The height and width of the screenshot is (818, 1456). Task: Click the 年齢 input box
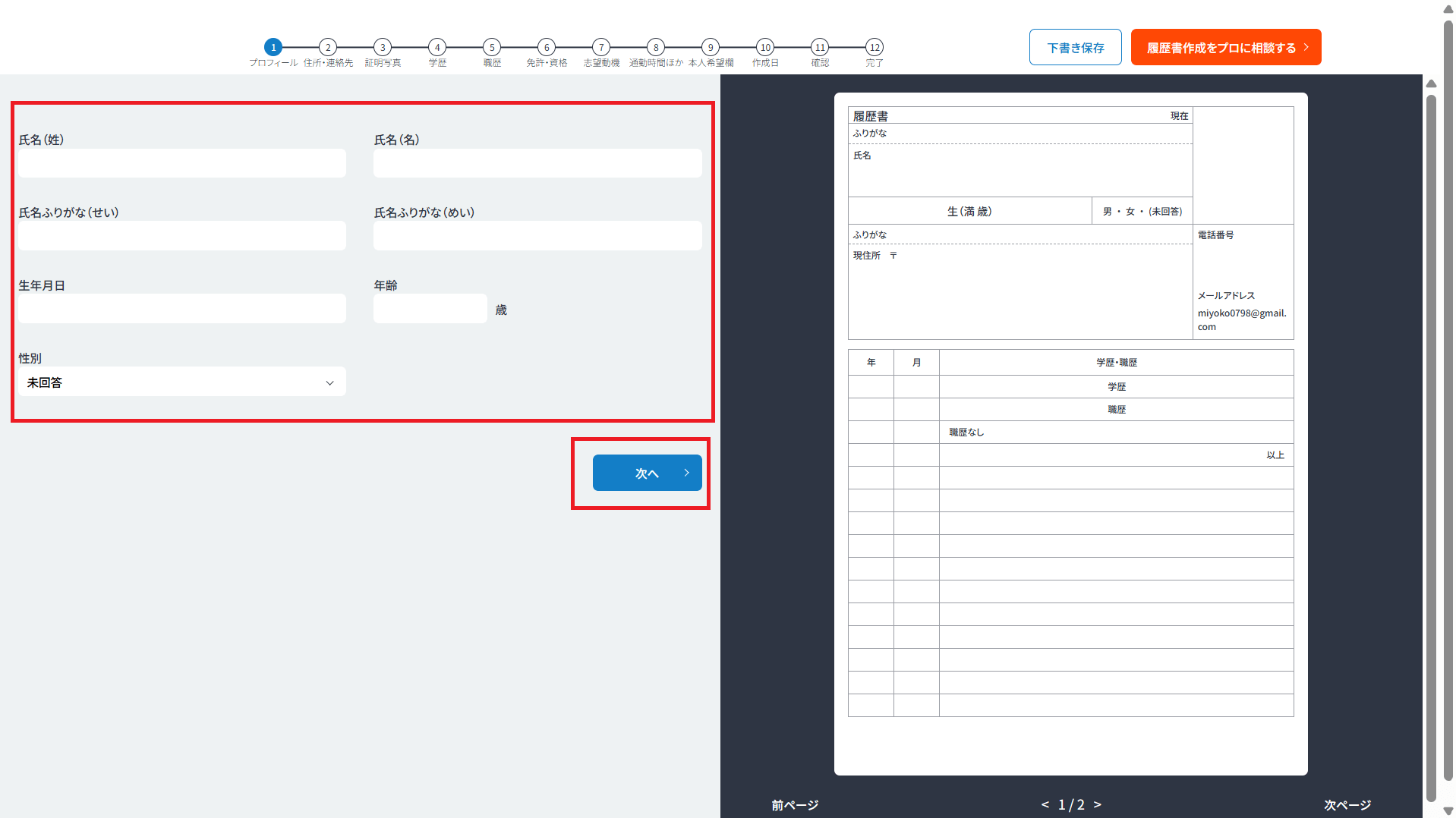coord(430,309)
